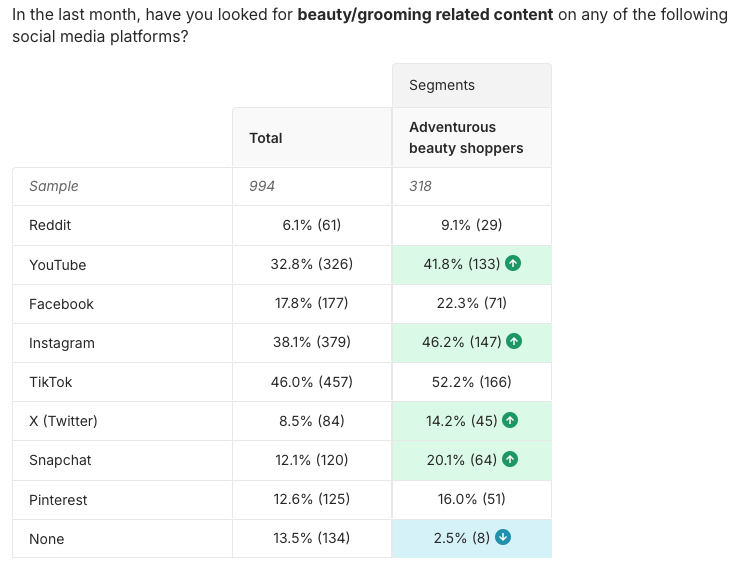Click the Adventurous beauty shoppers column header
This screenshot has height=566, width=746.
[466, 138]
